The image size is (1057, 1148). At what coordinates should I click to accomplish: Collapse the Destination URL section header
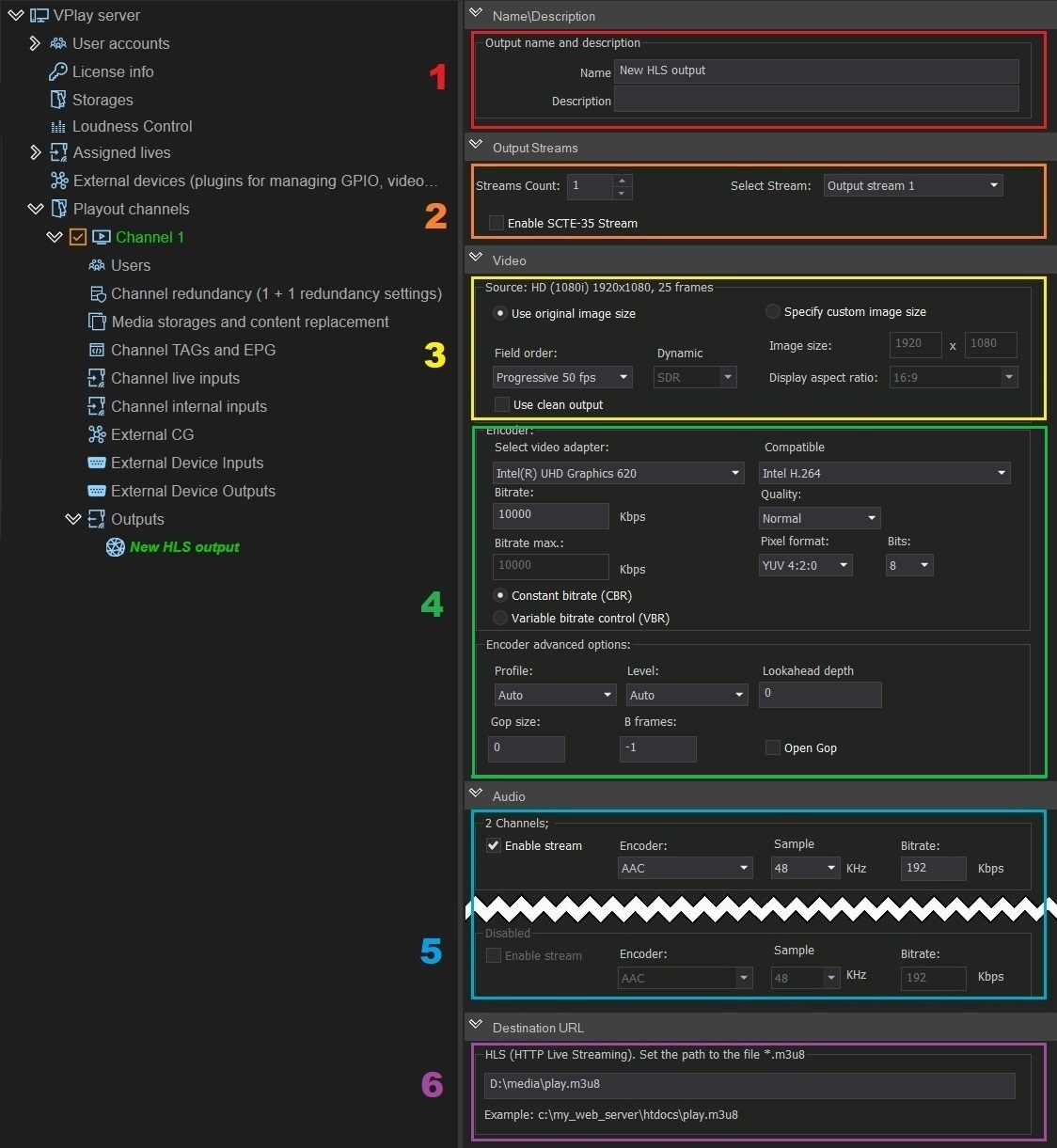tap(476, 1025)
